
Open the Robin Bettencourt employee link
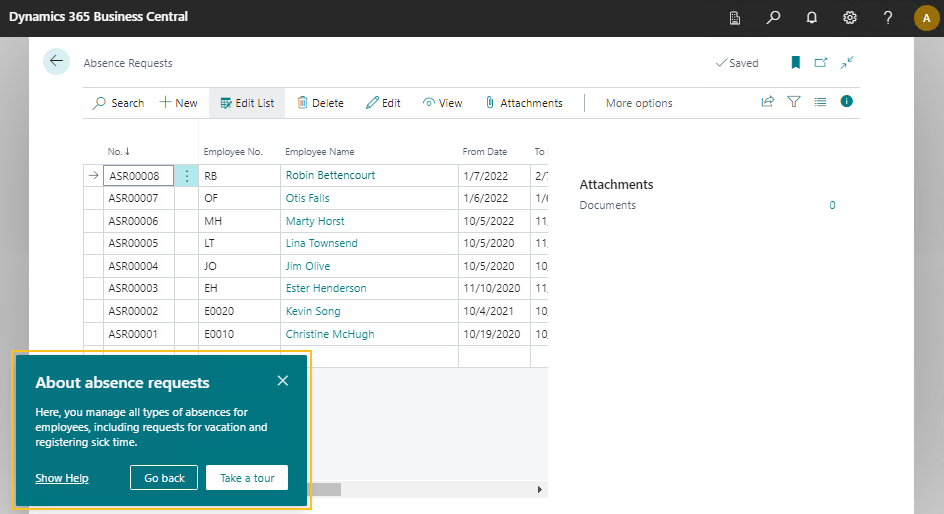[x=330, y=175]
